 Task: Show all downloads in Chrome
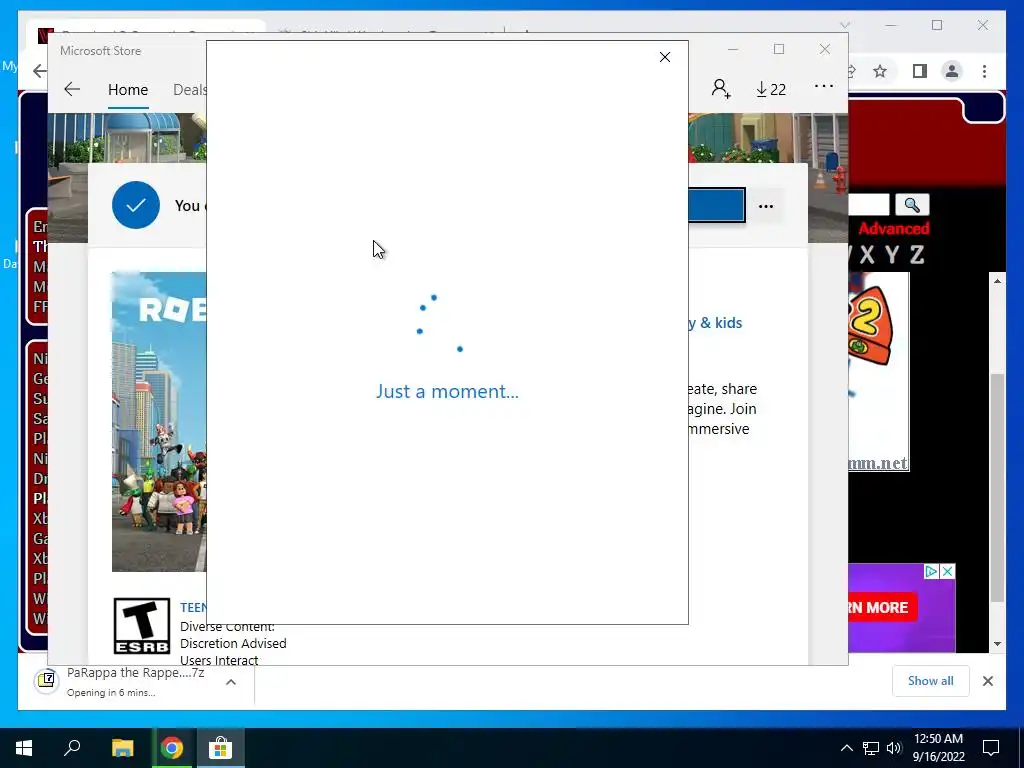(930, 681)
